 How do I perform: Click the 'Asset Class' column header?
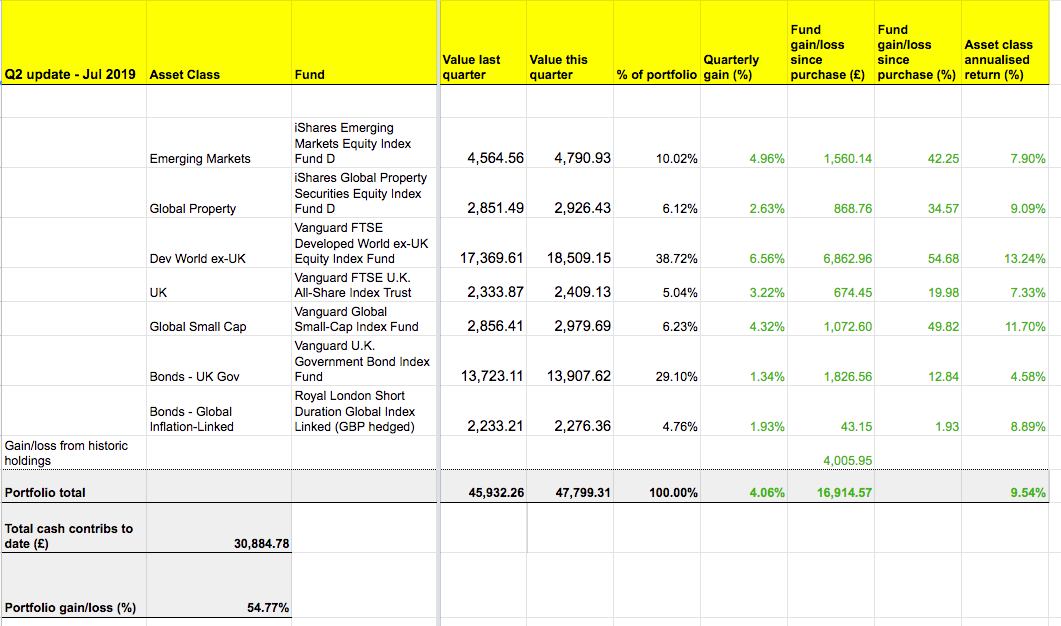coord(185,74)
